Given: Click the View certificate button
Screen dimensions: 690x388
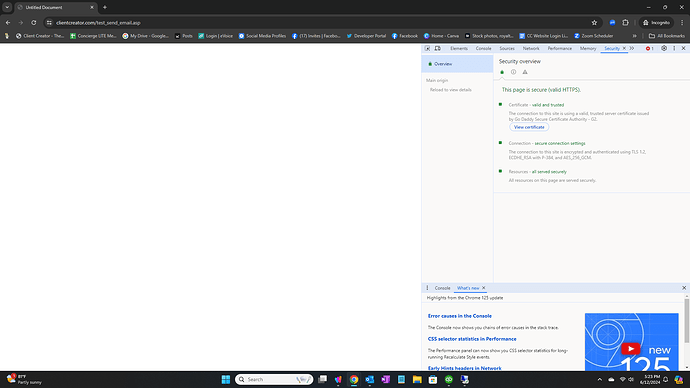Looking at the screenshot, I should (x=529, y=127).
